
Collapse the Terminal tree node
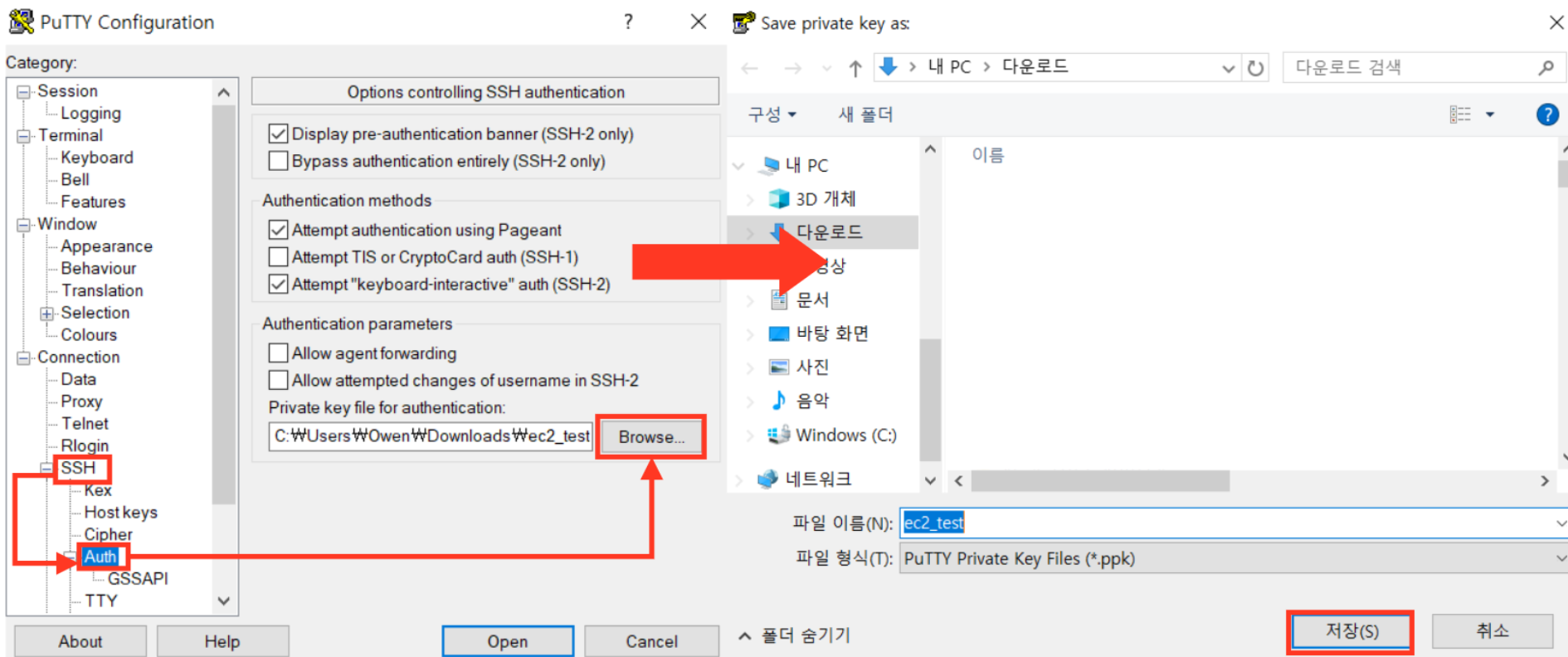pyautogui.click(x=24, y=136)
